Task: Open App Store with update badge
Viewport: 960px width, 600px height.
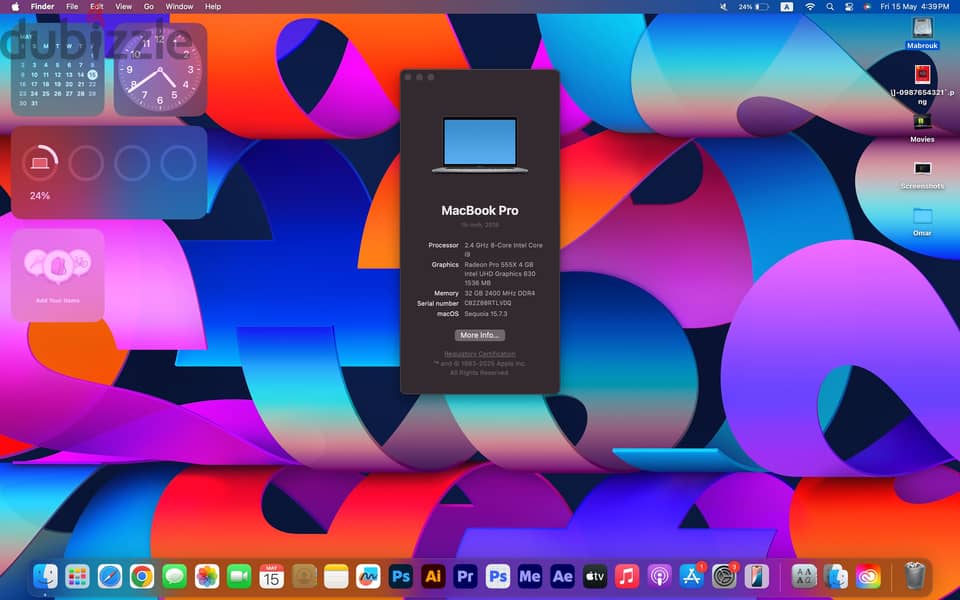Action: tap(691, 576)
